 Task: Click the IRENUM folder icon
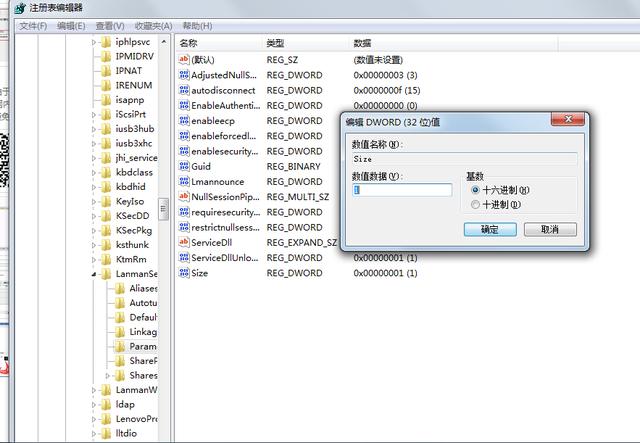[106, 85]
